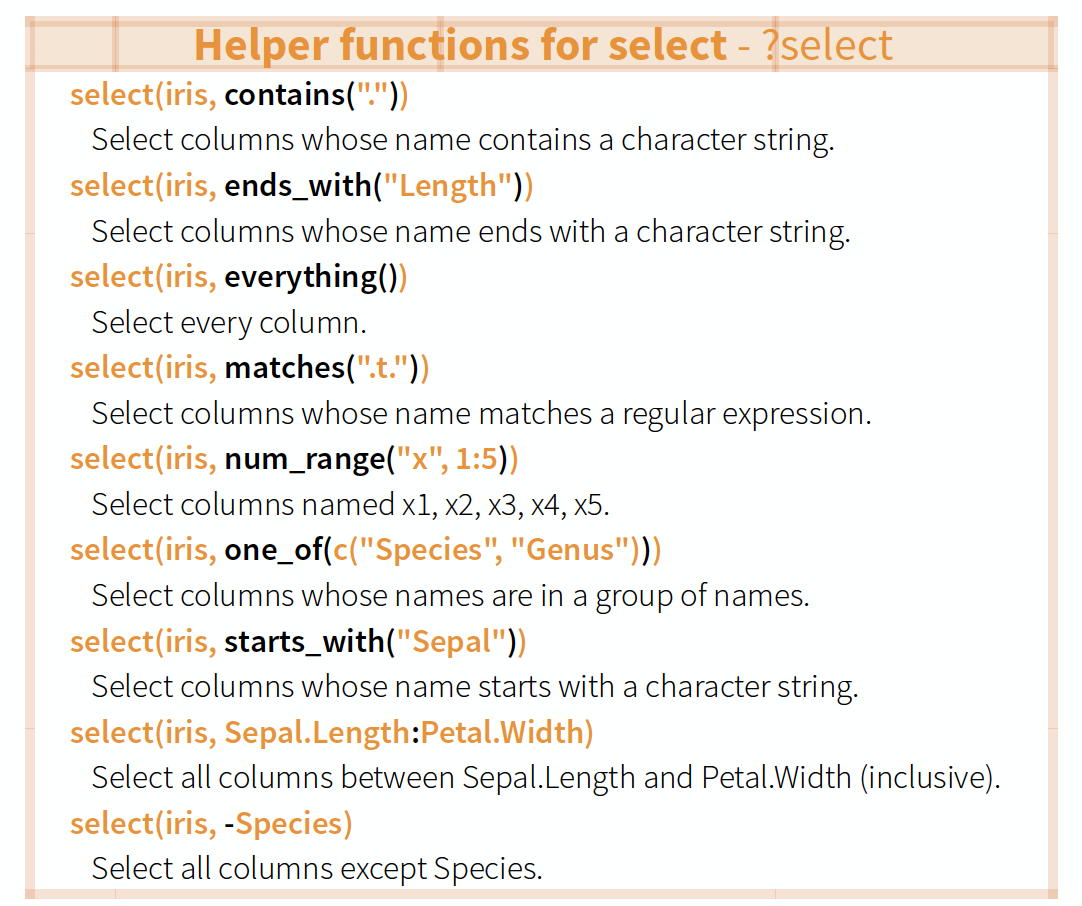Click "Select columns named x1, x2, x3" text
Screen dimensions: 1082x906
(x=350, y=504)
